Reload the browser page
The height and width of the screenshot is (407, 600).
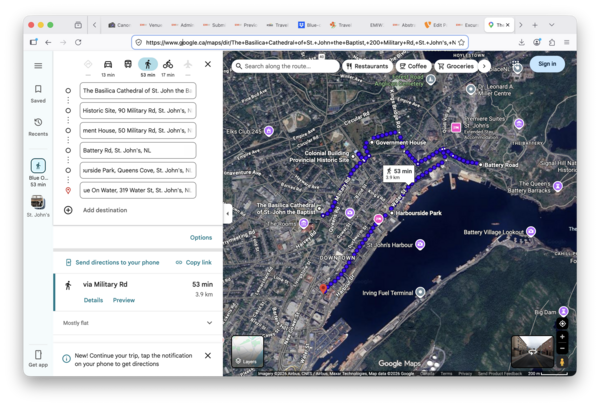pos(78,42)
